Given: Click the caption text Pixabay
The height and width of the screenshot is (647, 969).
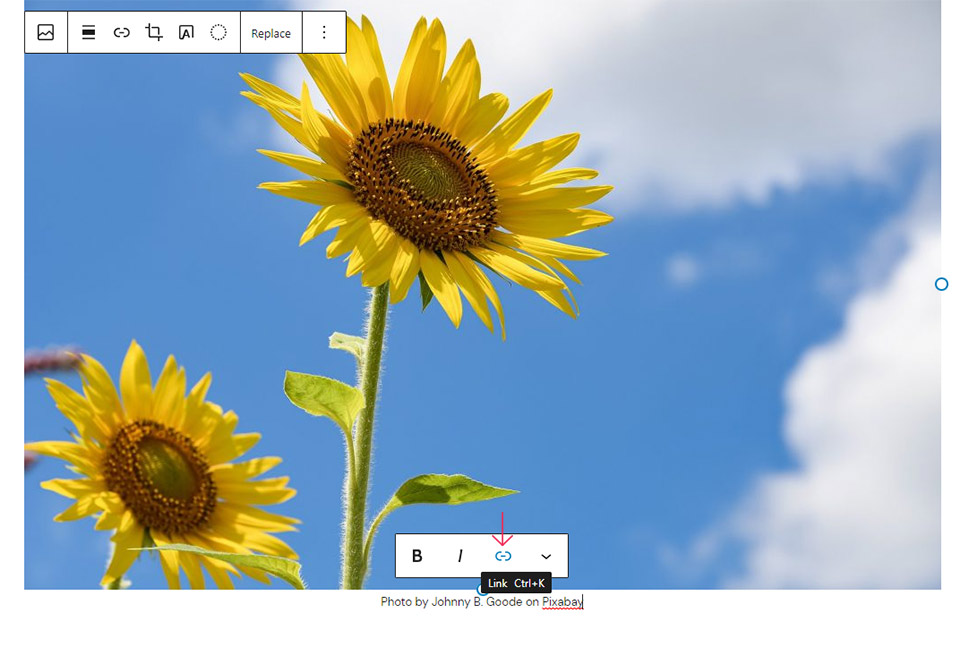Looking at the screenshot, I should tap(562, 602).
